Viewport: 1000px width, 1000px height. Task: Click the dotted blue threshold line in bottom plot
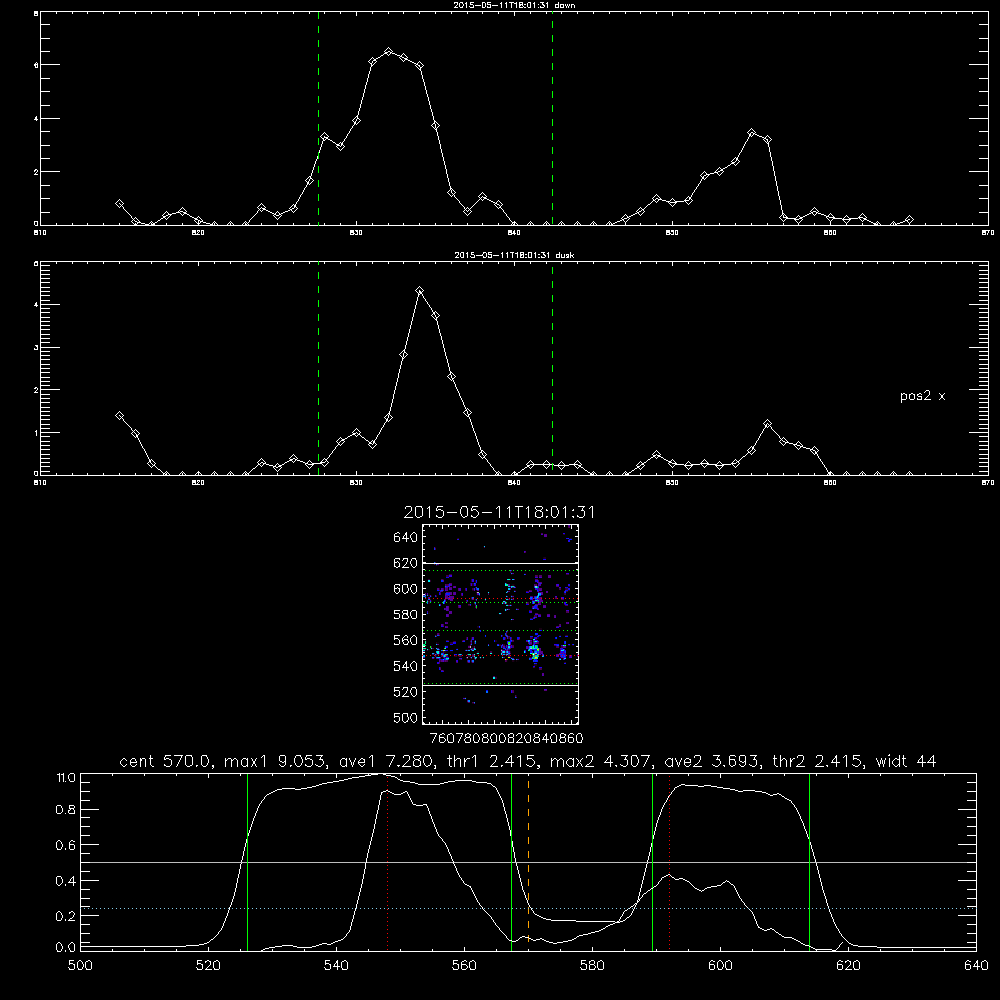tap(528, 908)
